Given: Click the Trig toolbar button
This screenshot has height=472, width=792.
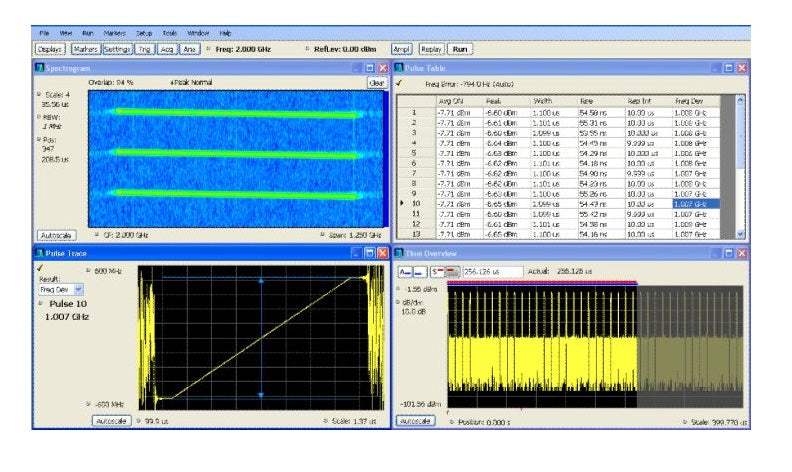Looking at the screenshot, I should coord(145,48).
